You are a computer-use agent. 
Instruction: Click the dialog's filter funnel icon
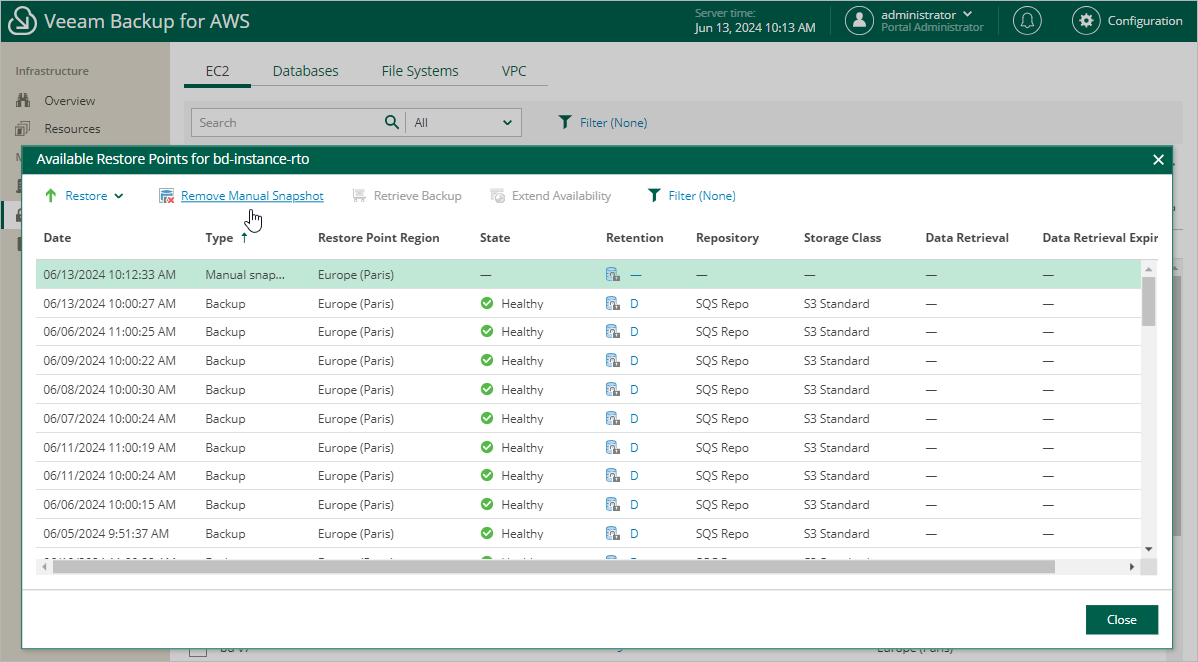point(653,196)
